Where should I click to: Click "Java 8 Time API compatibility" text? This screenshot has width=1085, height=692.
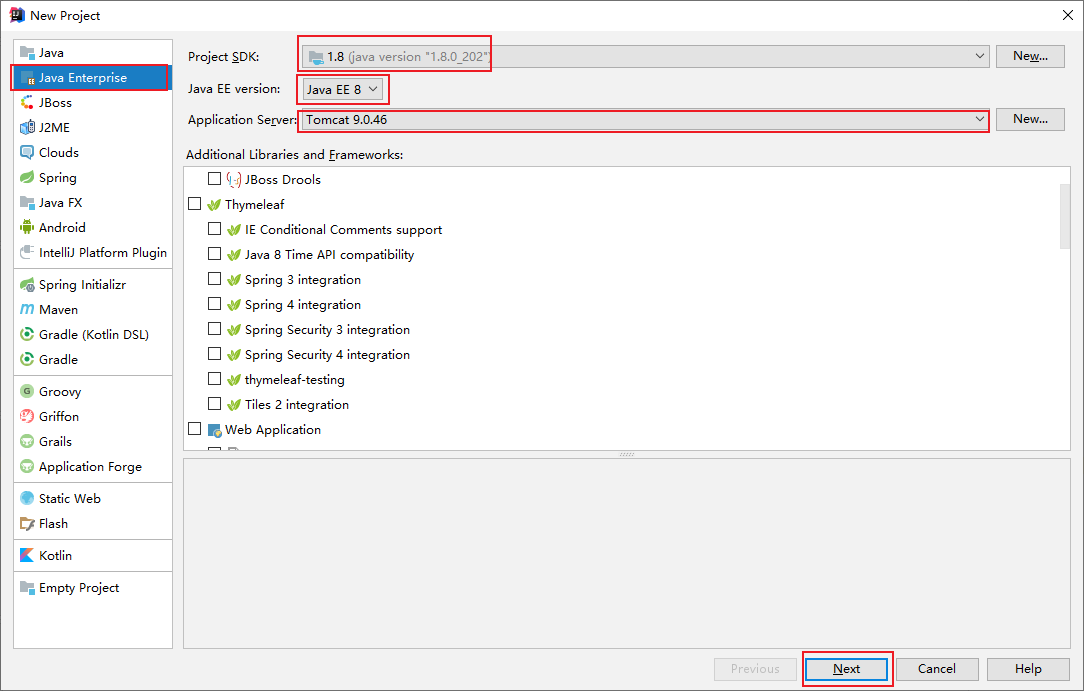click(x=329, y=255)
